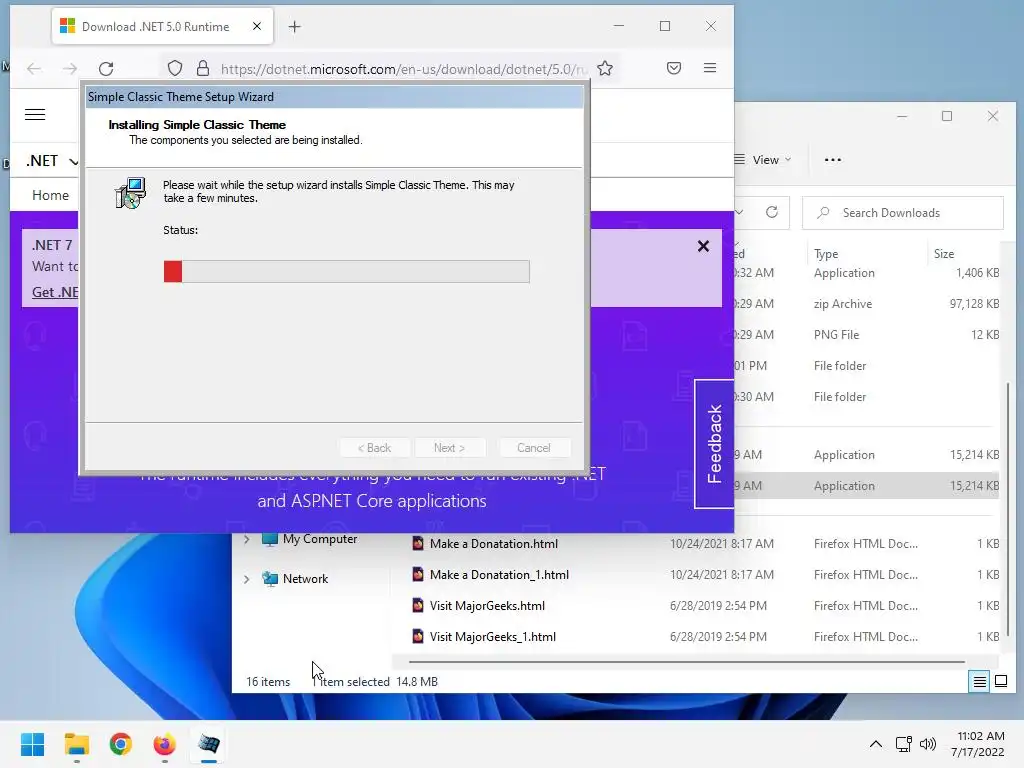
Task: Close the Download .NET 5.0 Runtime tab
Action: [257, 26]
